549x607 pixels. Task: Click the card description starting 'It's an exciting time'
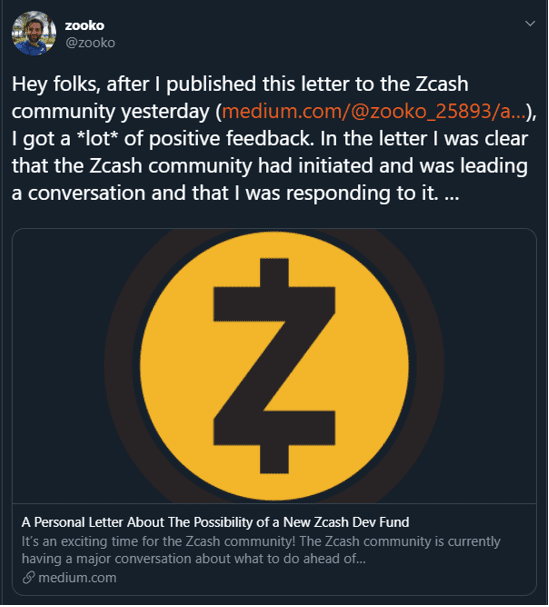point(261,550)
